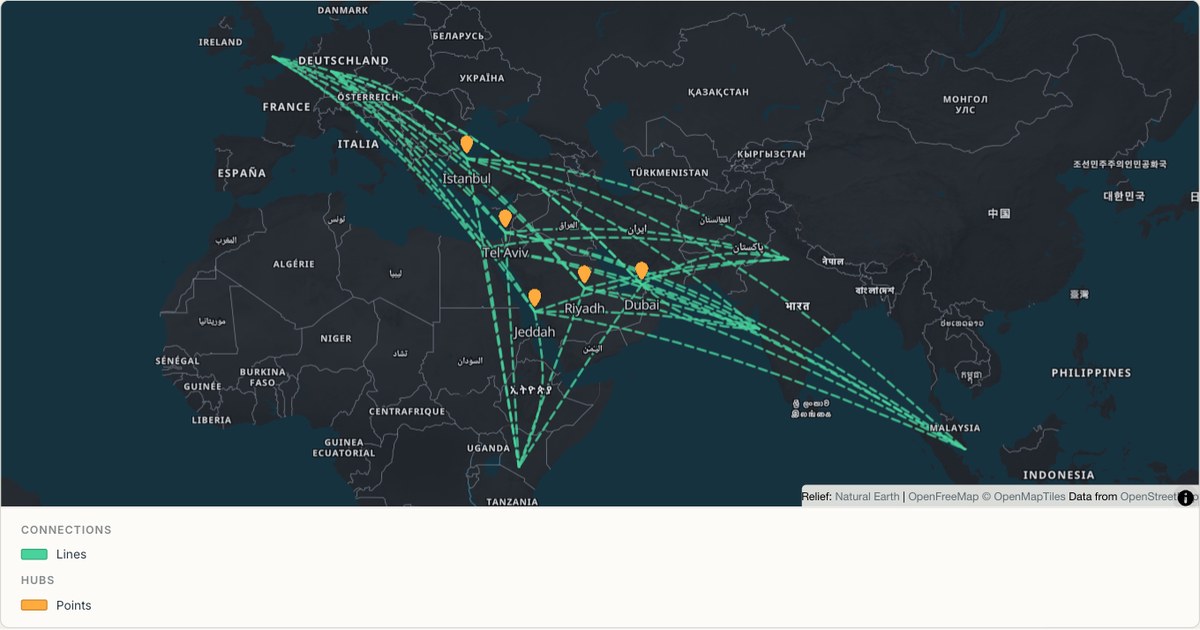This screenshot has height=630, width=1200.
Task: Click the GUINÉE country label
Action: pyautogui.click(x=202, y=386)
